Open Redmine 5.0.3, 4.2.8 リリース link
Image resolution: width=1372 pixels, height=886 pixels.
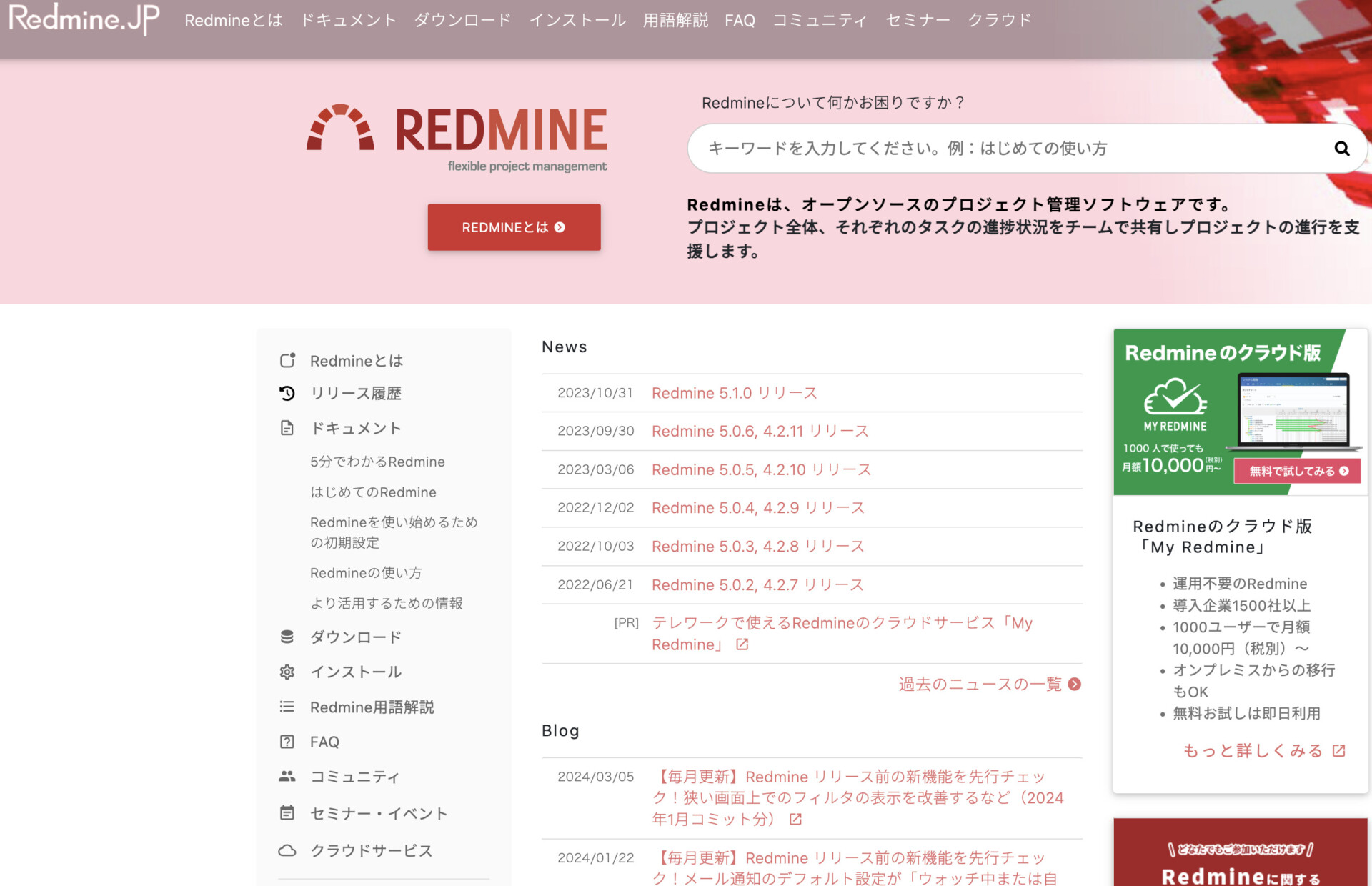(x=758, y=546)
